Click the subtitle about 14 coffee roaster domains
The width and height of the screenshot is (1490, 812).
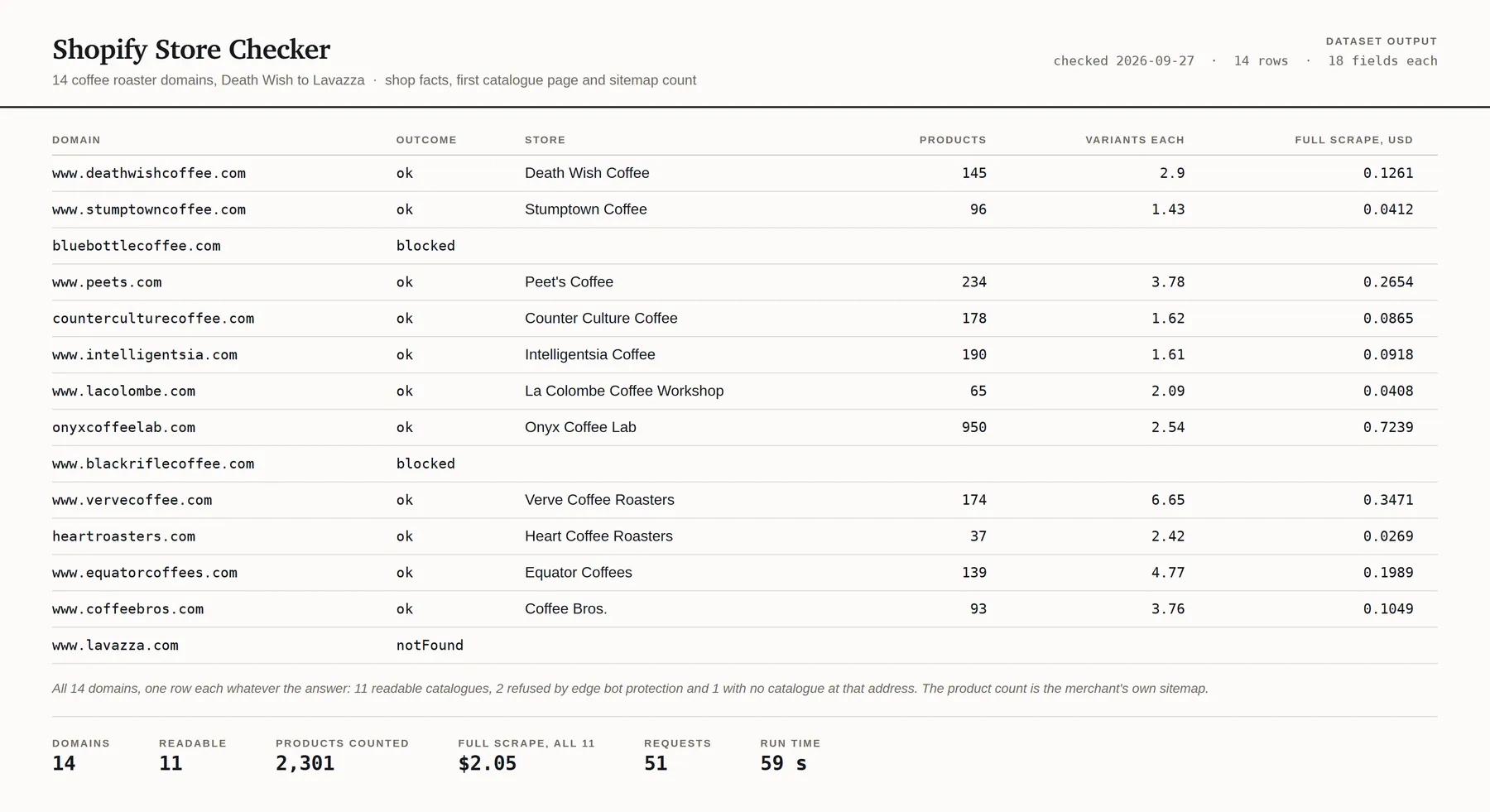click(374, 80)
